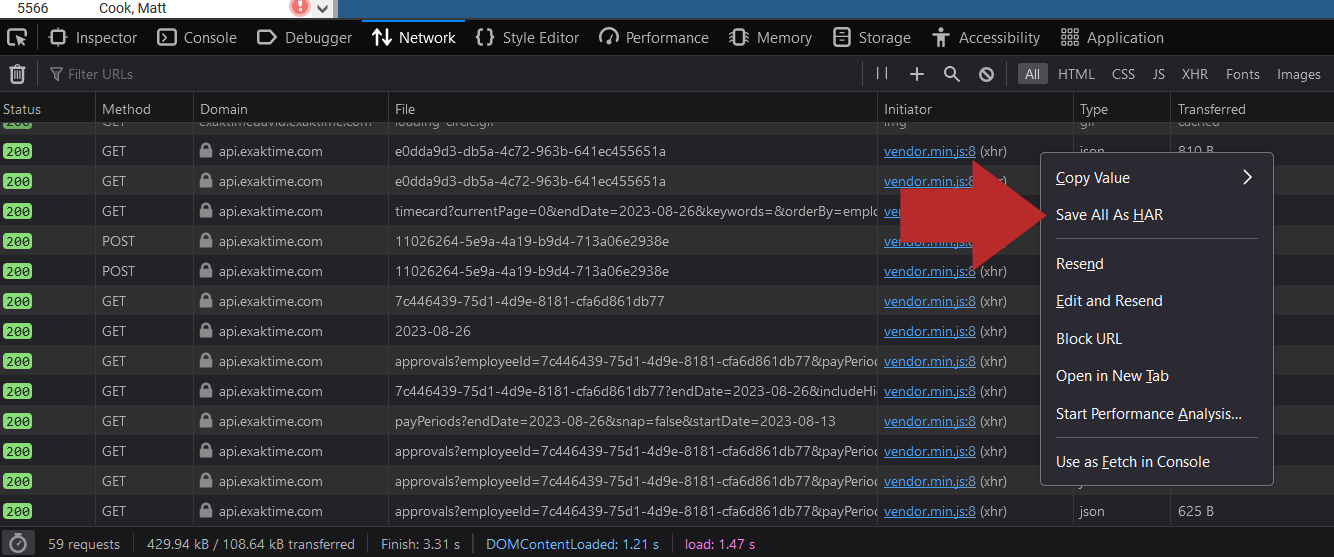The height and width of the screenshot is (557, 1334).
Task: Select Use as Fetch in Console
Action: (1156, 462)
